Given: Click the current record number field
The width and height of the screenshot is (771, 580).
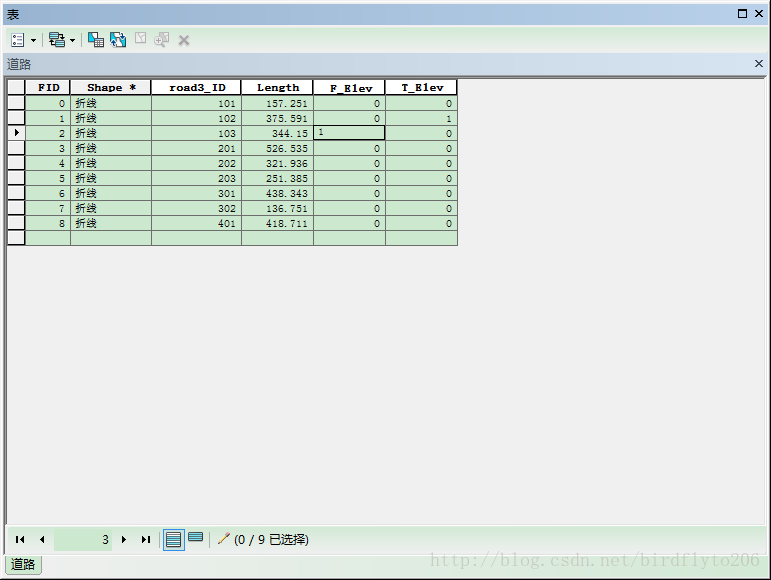Looking at the screenshot, I should point(83,539).
